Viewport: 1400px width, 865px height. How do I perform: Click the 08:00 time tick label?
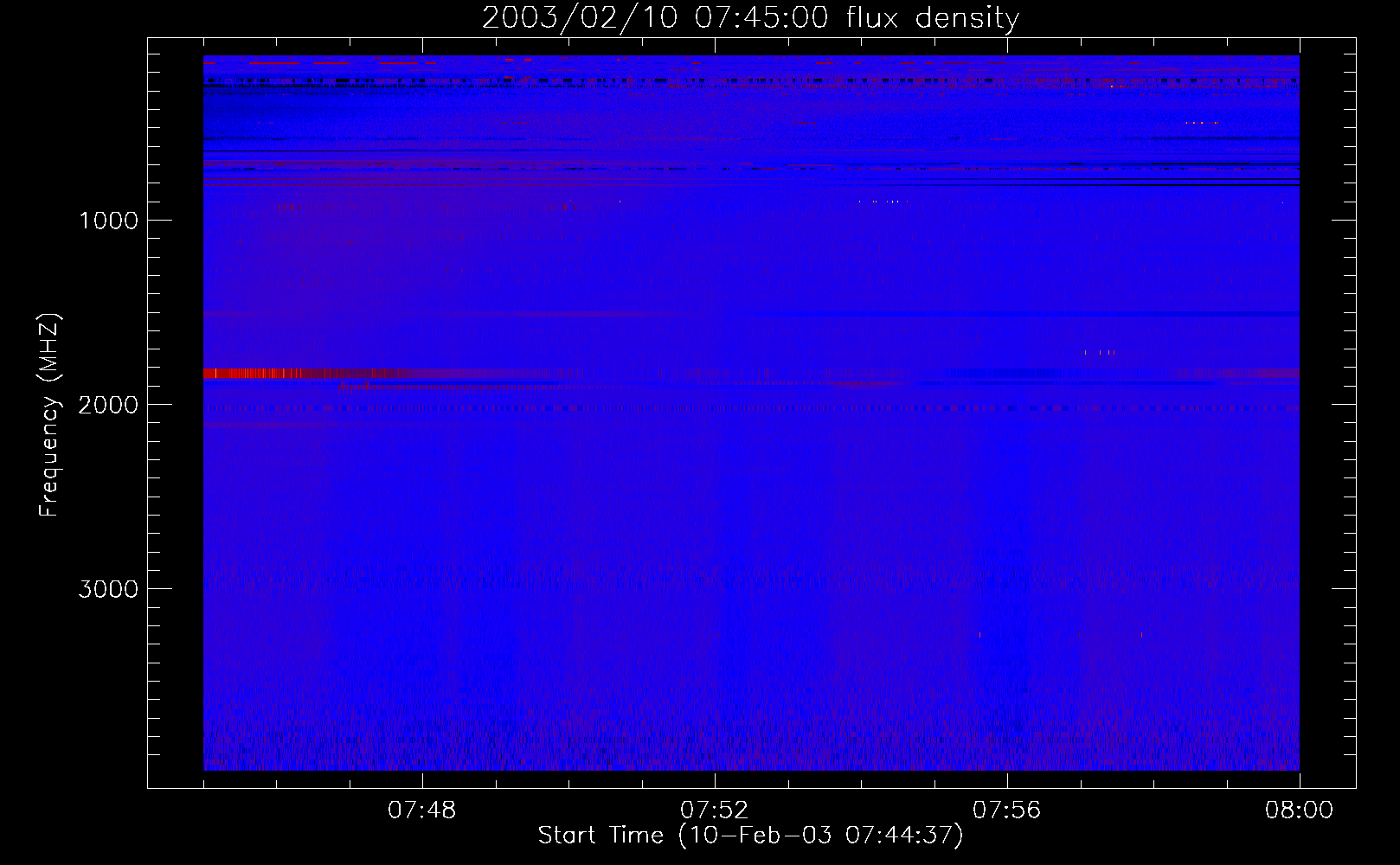[x=1299, y=811]
